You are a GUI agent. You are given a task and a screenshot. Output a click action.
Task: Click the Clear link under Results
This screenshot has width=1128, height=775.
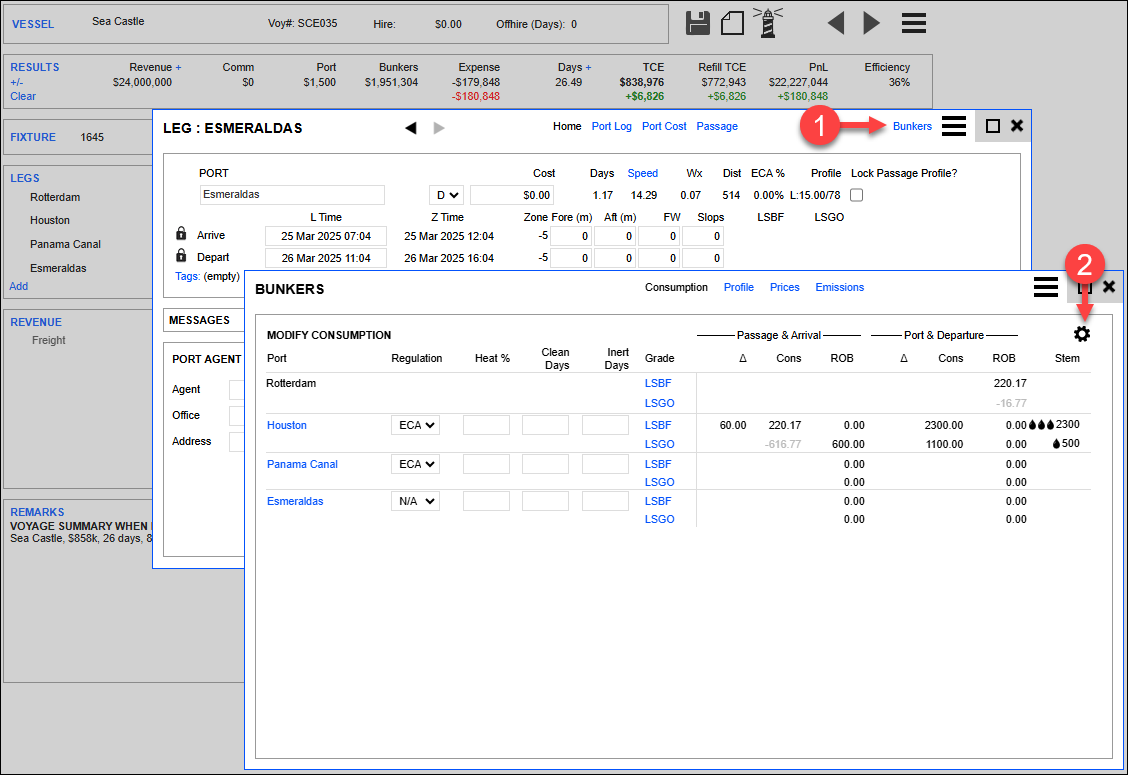click(x=23, y=96)
